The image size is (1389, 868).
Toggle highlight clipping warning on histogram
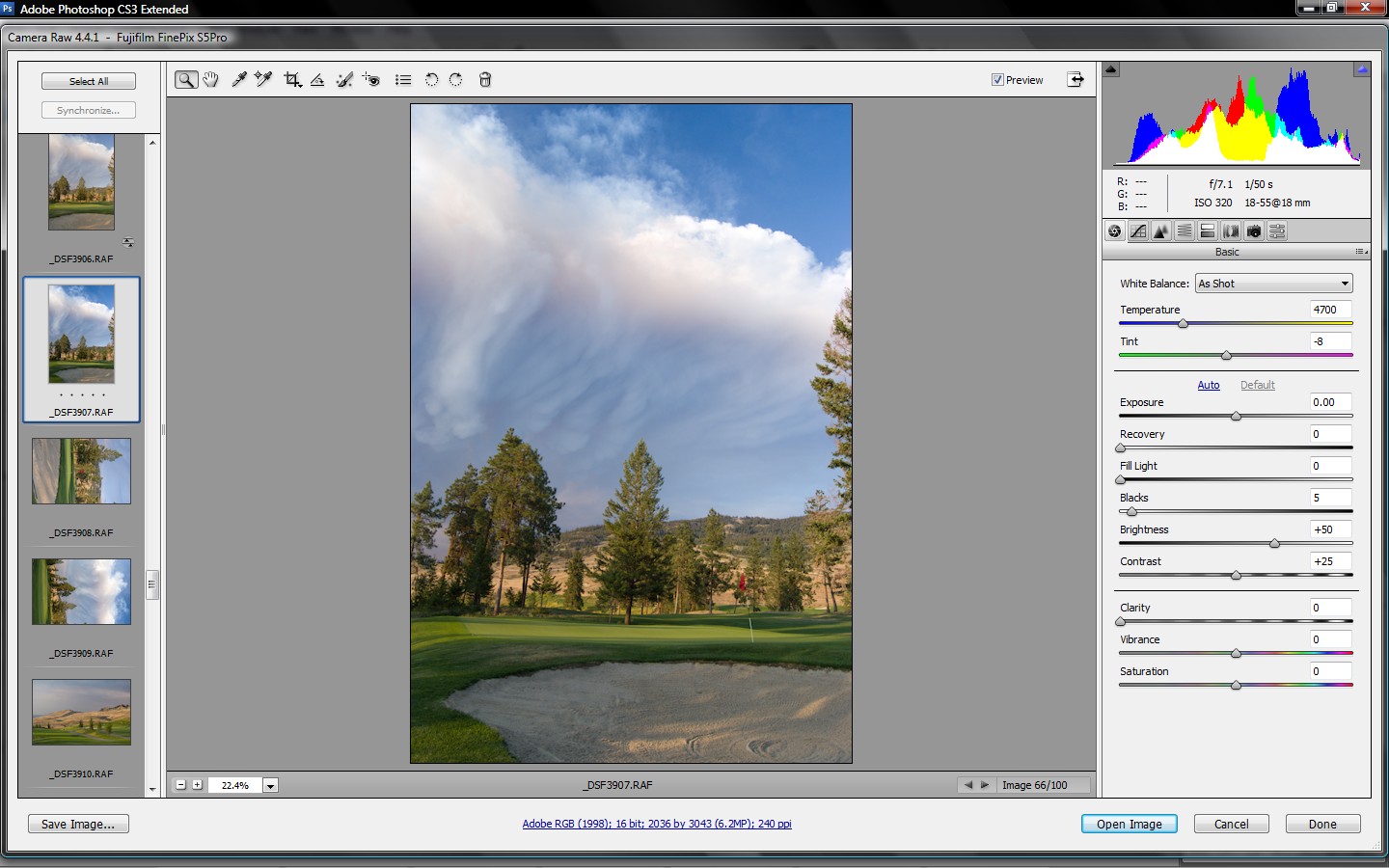(x=1362, y=69)
